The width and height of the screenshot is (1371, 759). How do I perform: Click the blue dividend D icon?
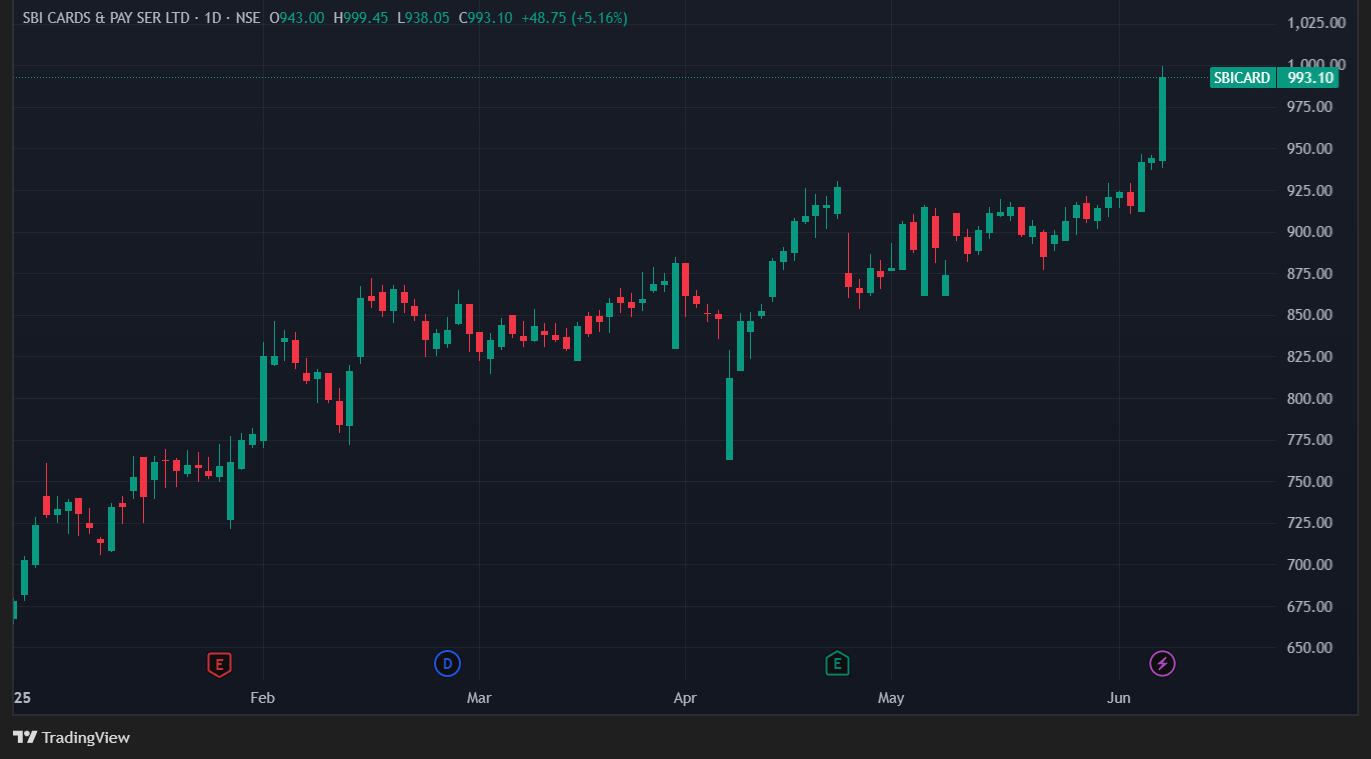[447, 663]
